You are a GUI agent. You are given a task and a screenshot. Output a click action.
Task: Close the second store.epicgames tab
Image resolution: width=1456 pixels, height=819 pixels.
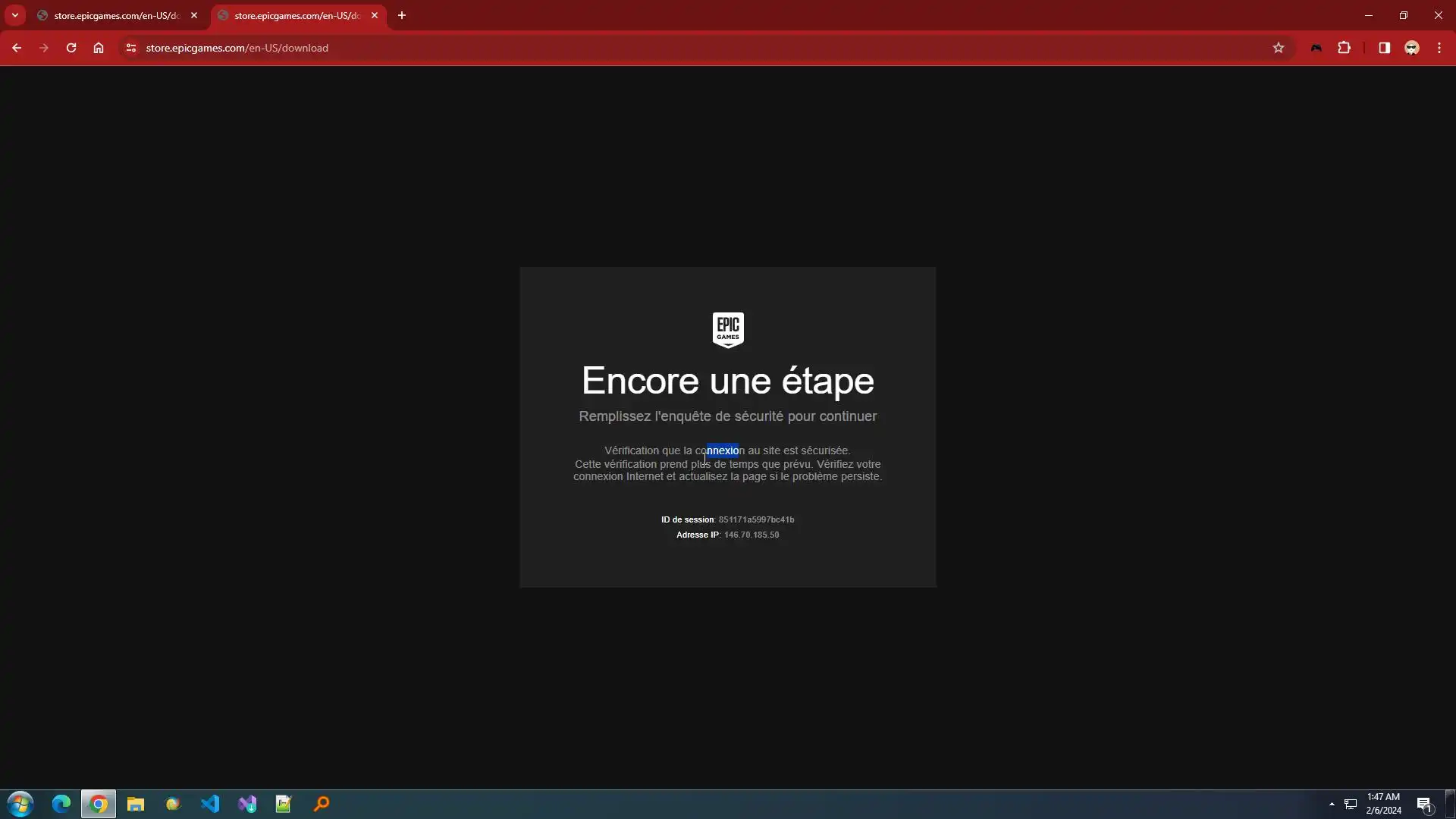[375, 15]
